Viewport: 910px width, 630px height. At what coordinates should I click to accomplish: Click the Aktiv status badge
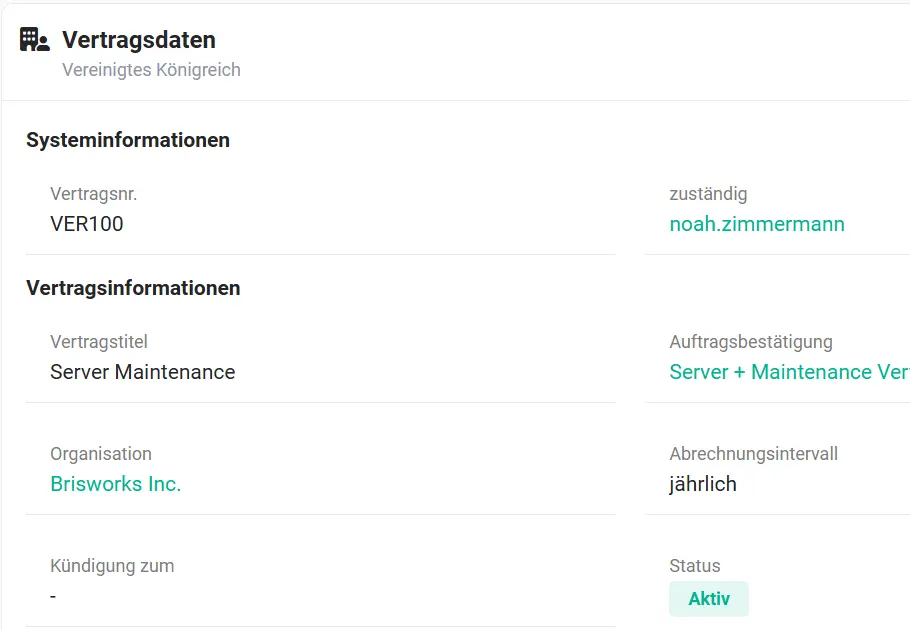click(x=709, y=599)
